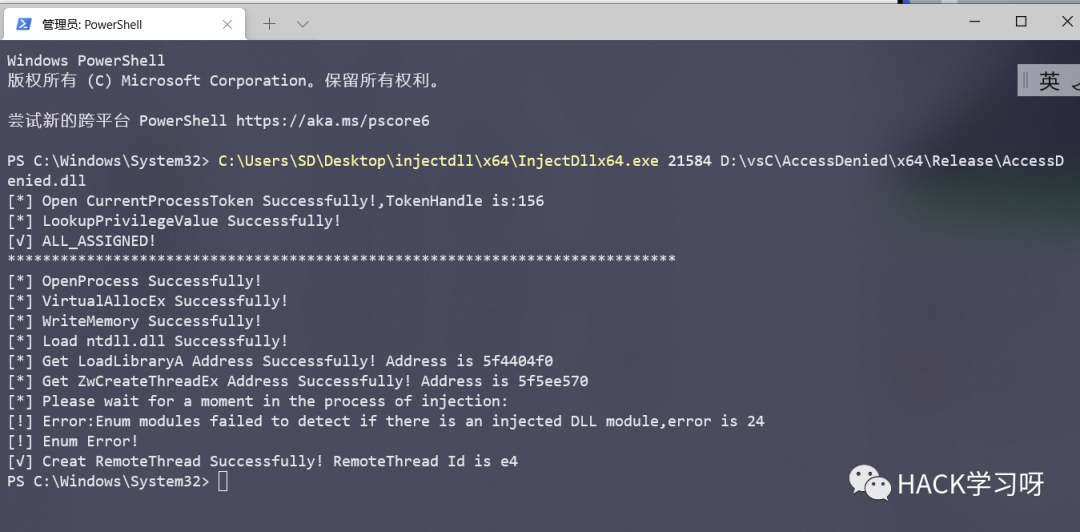Select the 管理员: PowerShell tab

pos(124,24)
